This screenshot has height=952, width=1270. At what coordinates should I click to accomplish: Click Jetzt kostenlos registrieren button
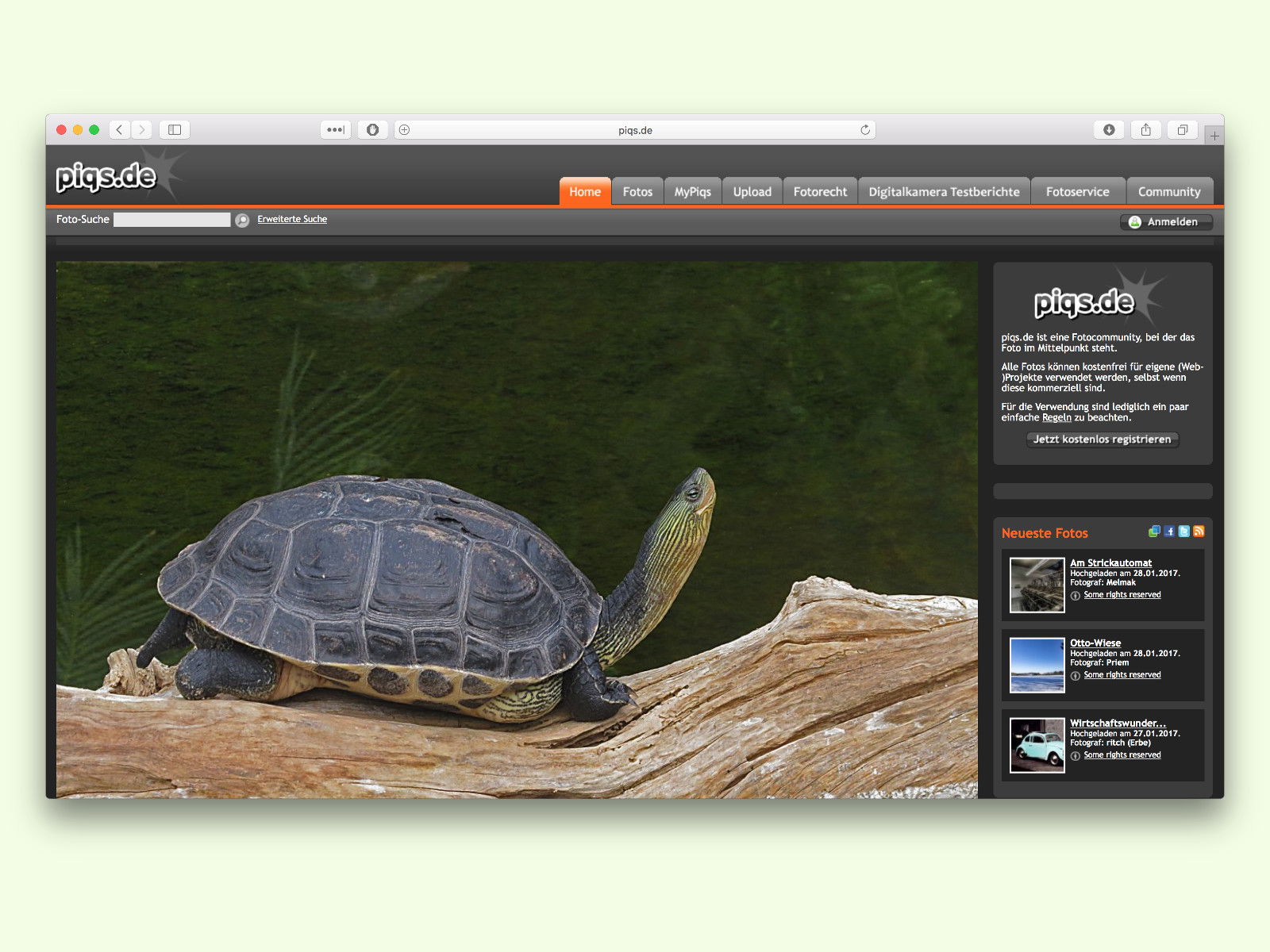(x=1102, y=440)
